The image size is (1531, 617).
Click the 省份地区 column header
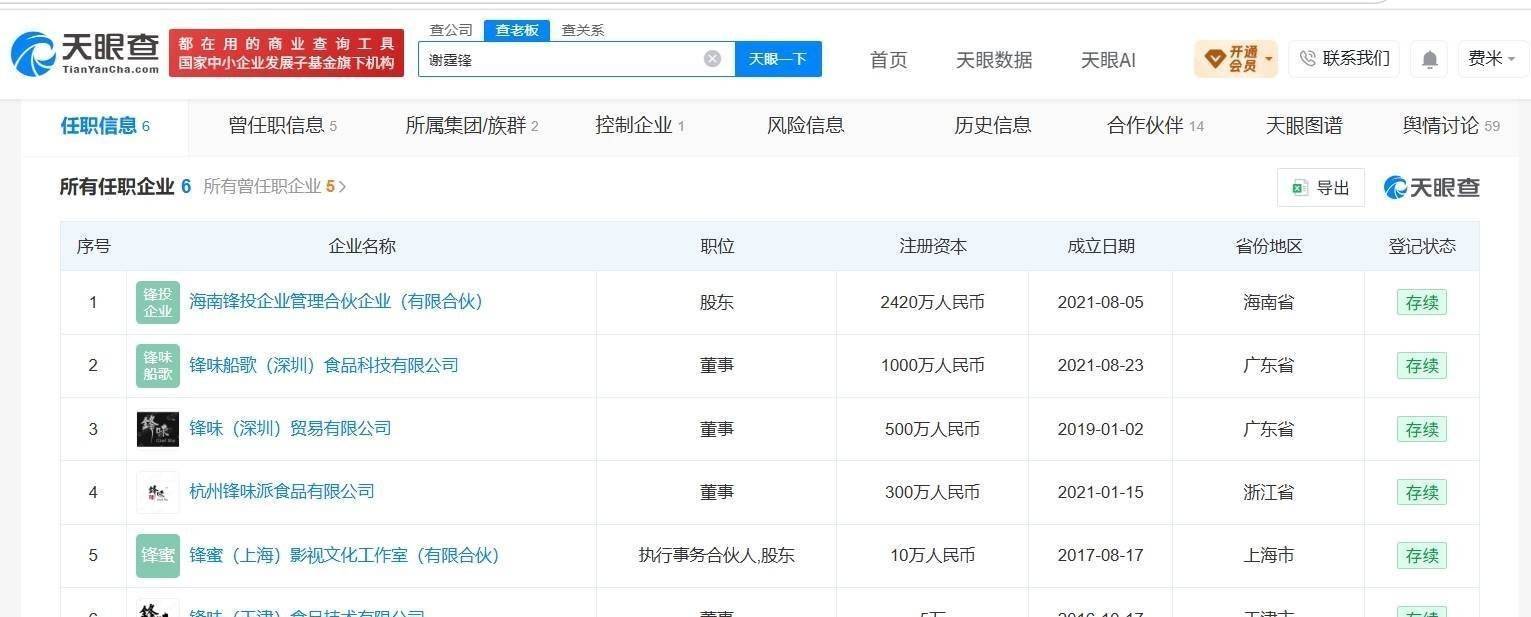click(x=1269, y=246)
